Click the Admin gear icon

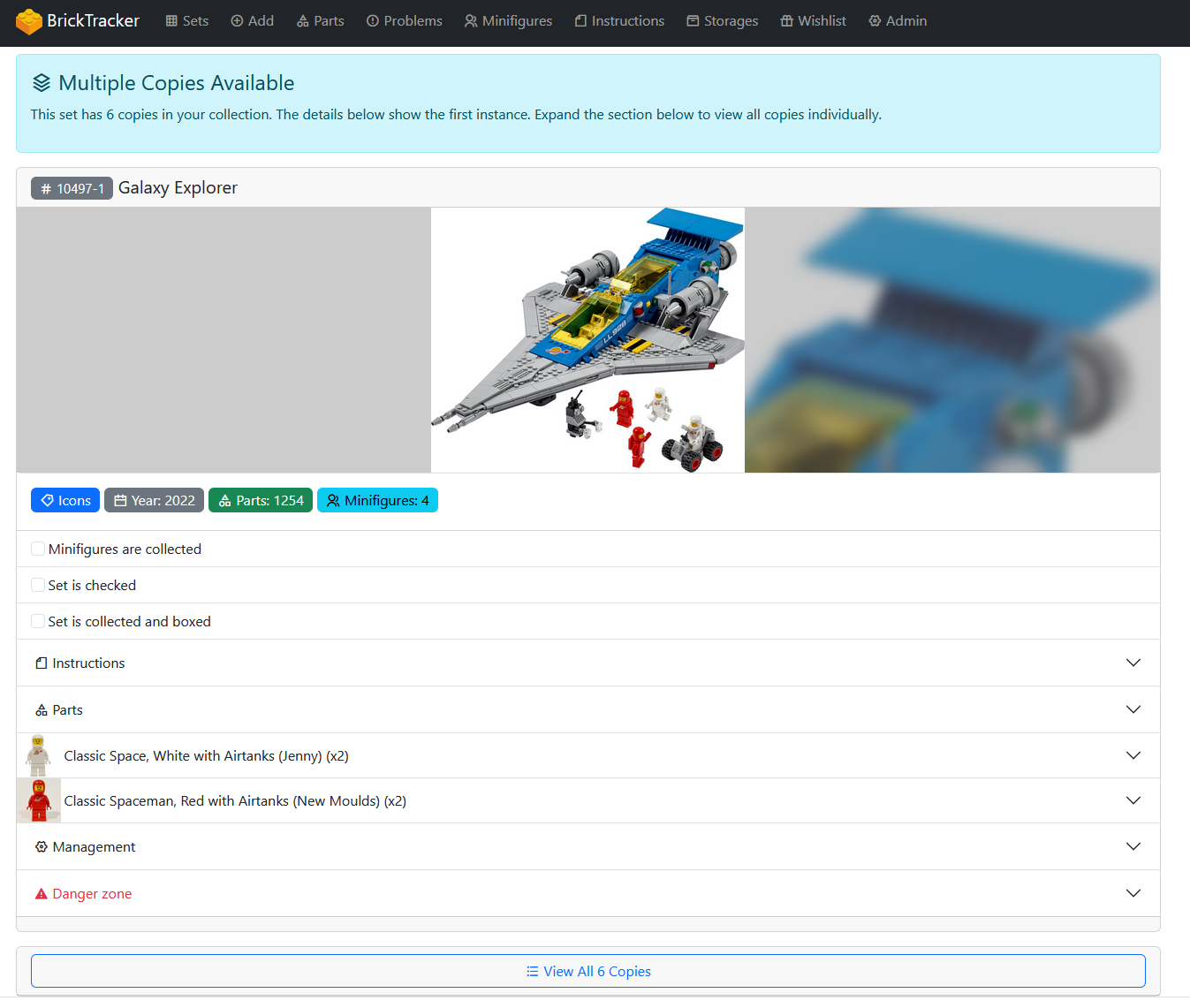click(x=875, y=21)
